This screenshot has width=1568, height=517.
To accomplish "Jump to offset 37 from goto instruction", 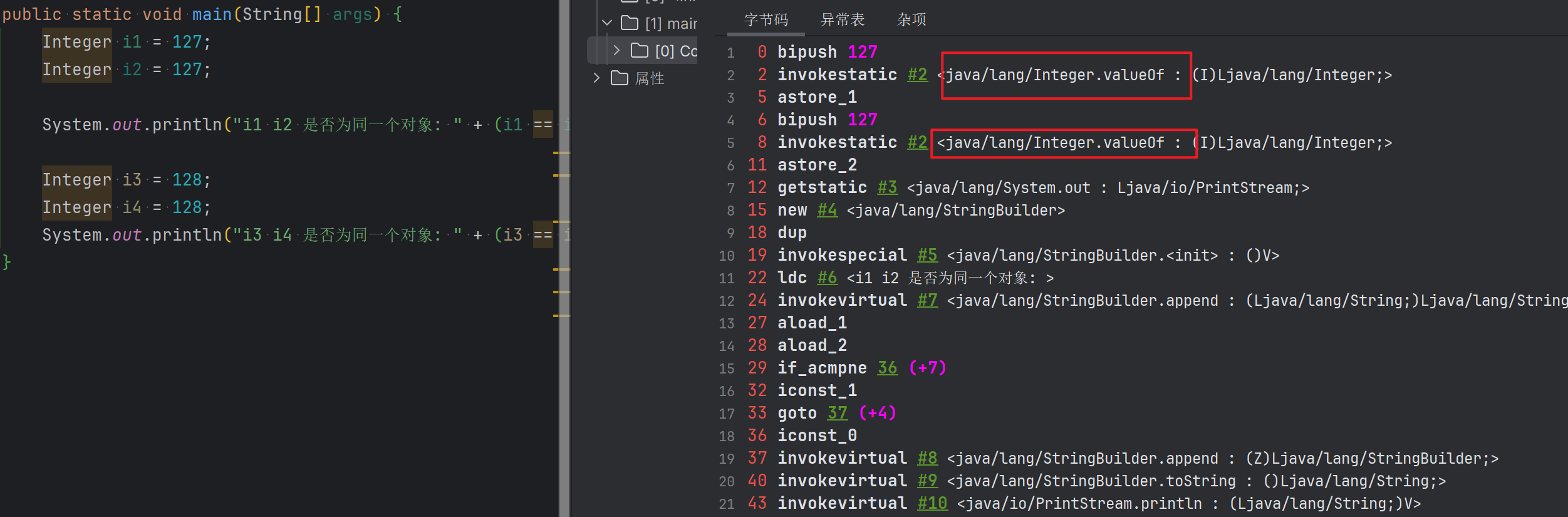I will tap(837, 413).
